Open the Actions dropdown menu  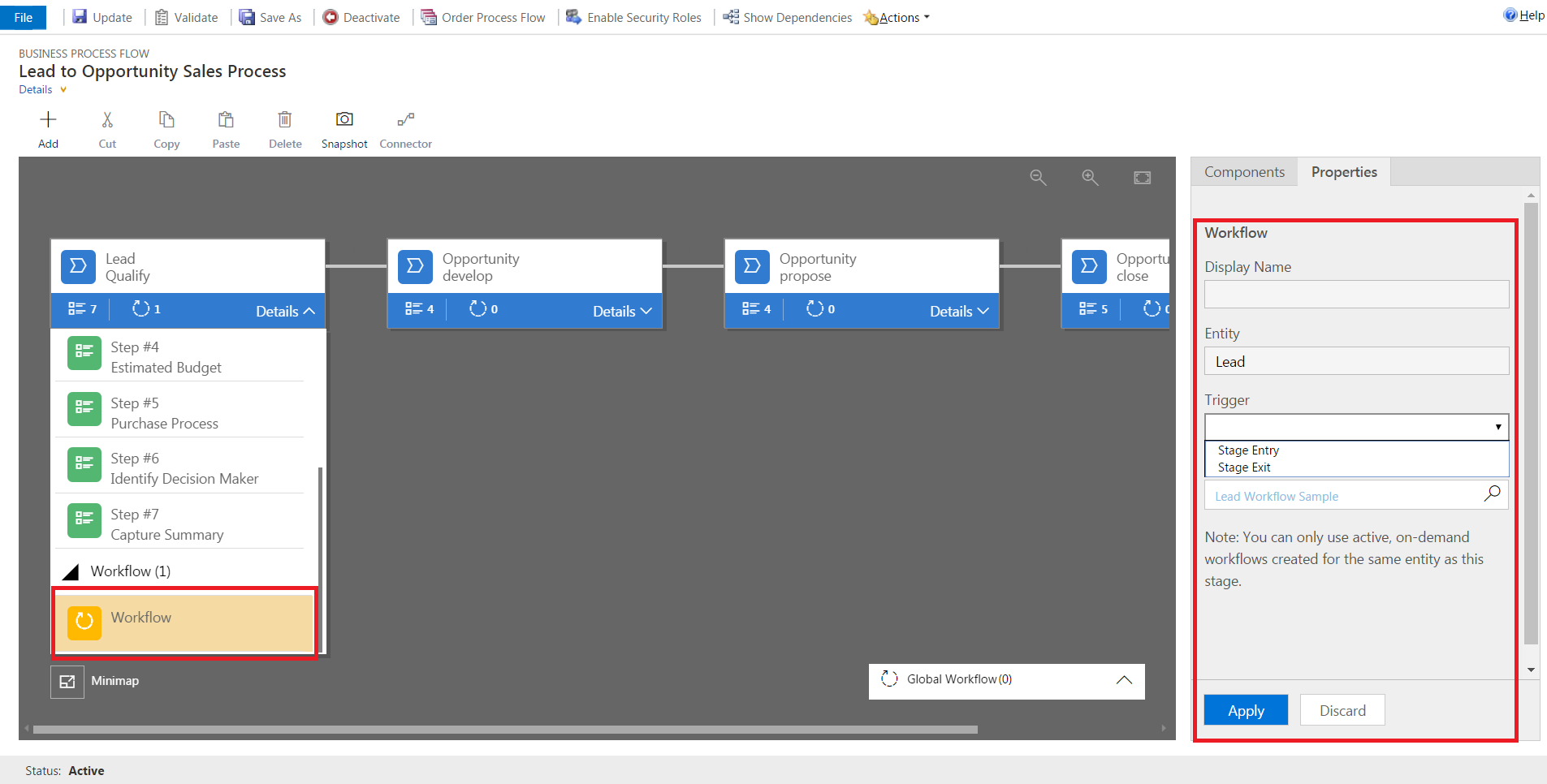point(900,18)
